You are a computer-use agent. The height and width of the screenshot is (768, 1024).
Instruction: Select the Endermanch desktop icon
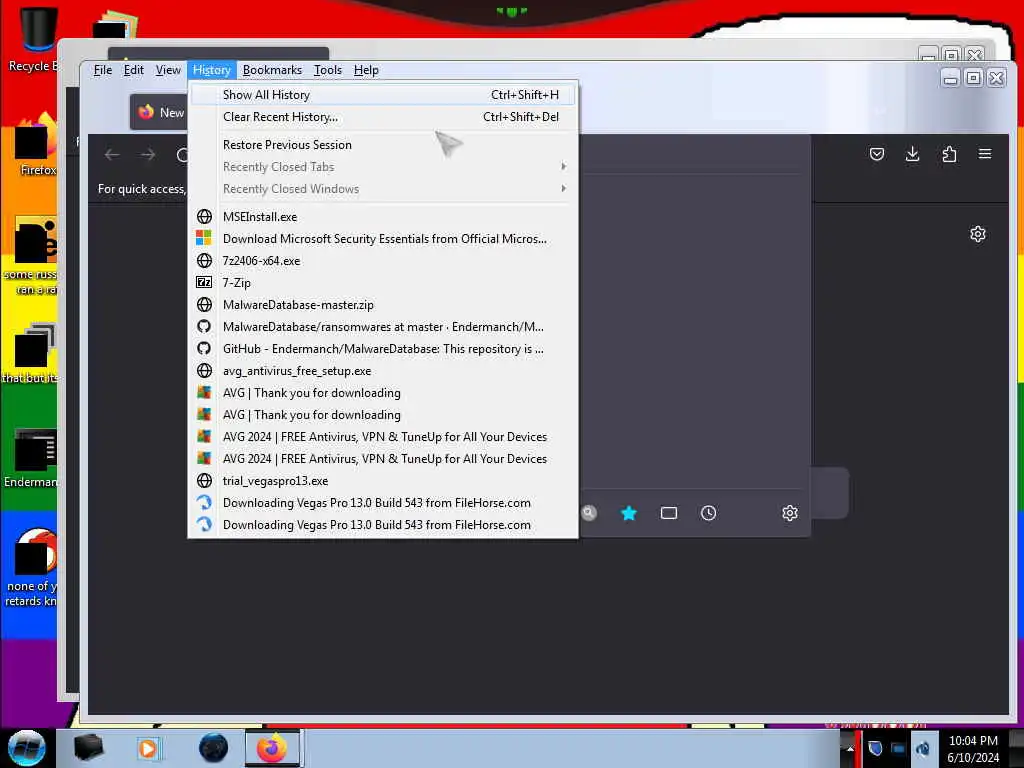[x=31, y=458]
